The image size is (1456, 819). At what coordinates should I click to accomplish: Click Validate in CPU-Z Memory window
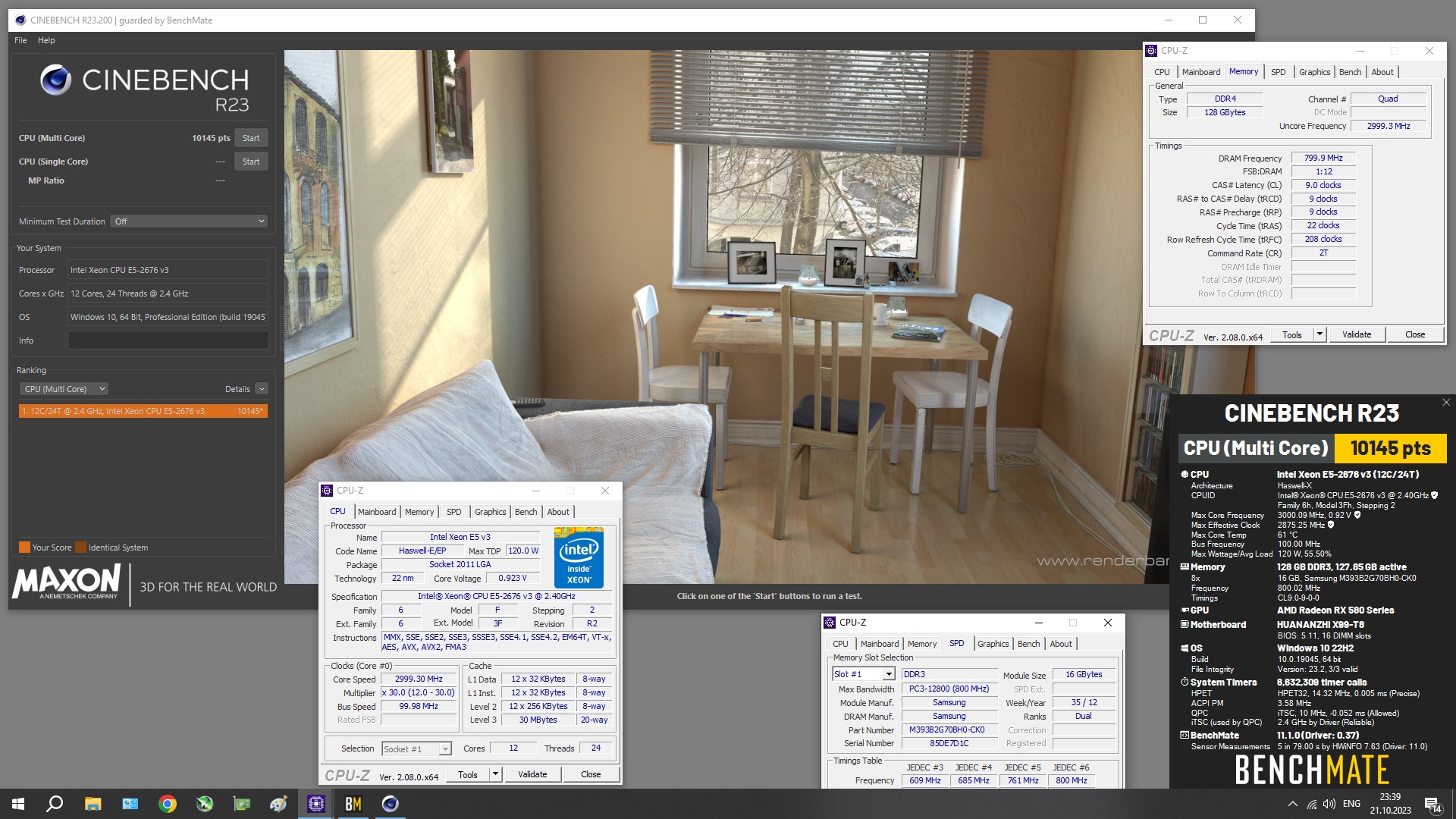pos(1357,334)
